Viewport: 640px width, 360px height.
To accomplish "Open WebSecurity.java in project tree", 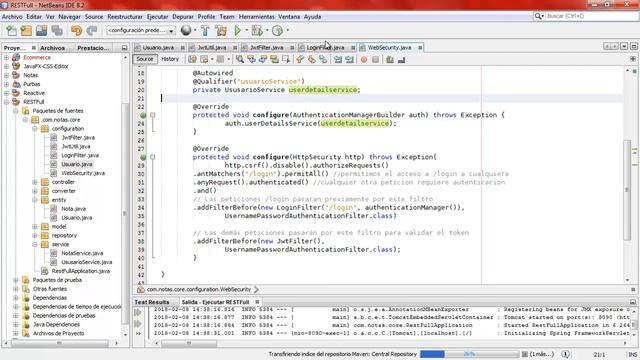I will 83,173.
